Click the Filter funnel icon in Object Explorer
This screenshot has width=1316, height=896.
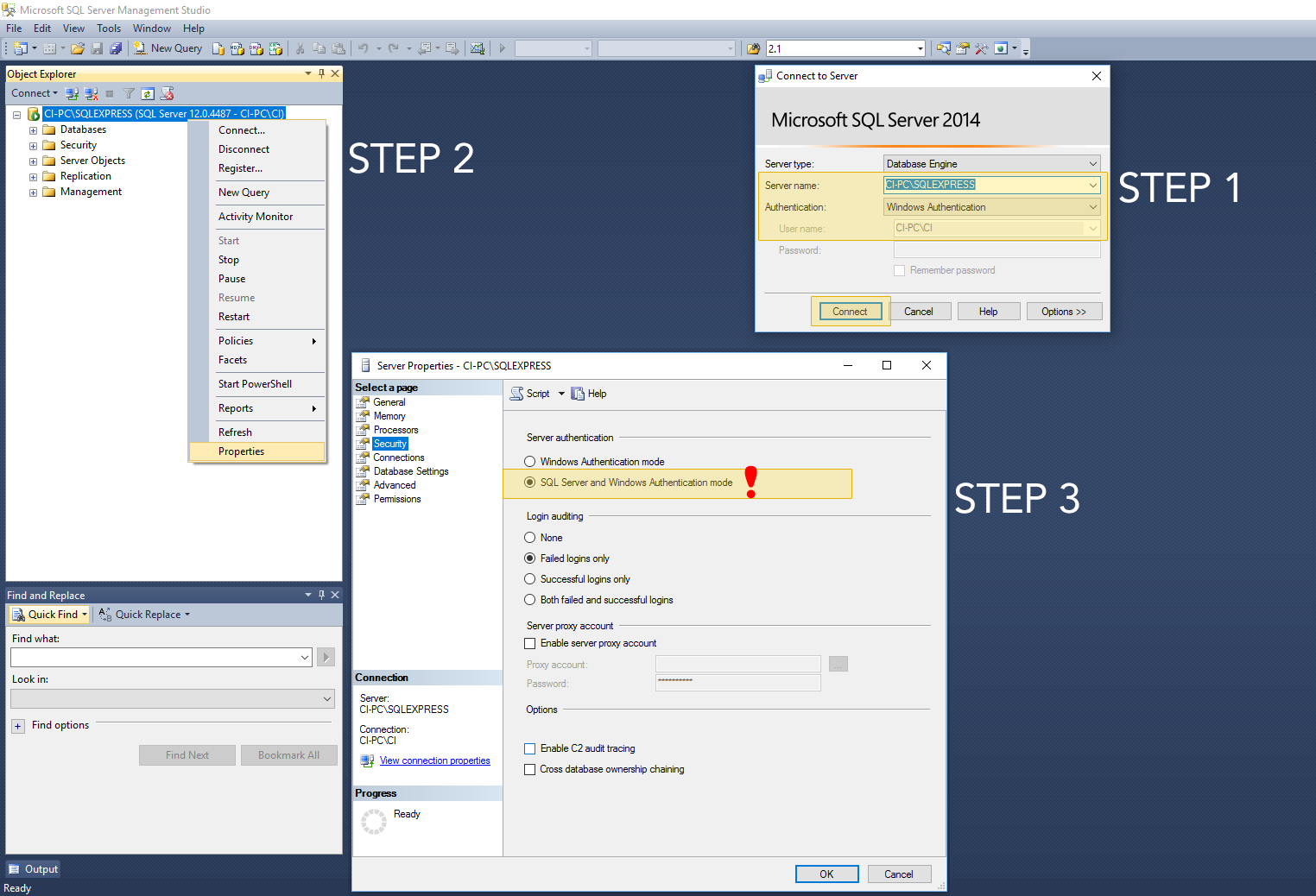(129, 93)
